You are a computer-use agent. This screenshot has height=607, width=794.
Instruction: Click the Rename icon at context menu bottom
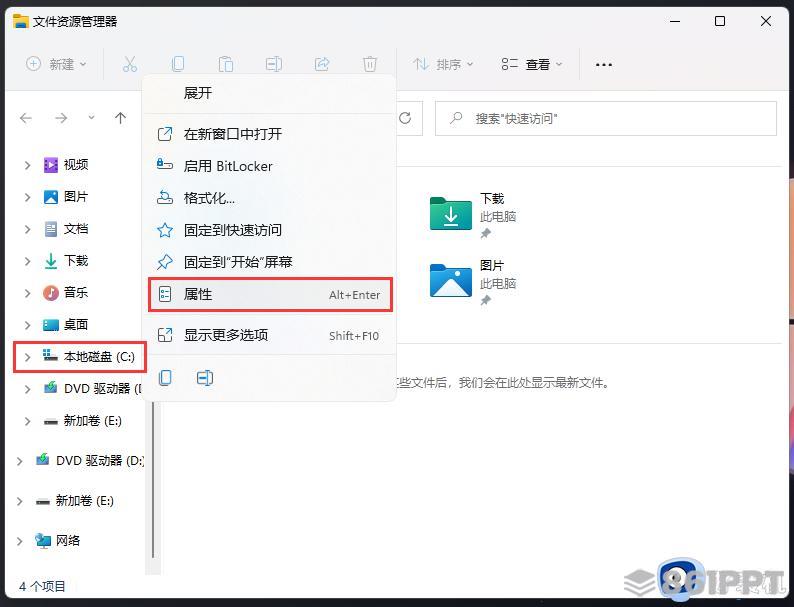coord(205,378)
